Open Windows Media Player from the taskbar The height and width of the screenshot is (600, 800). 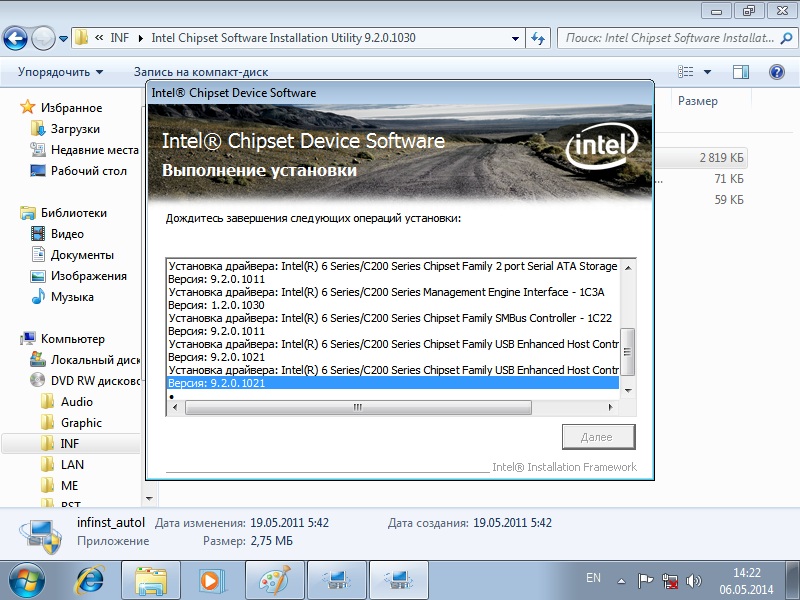point(211,581)
